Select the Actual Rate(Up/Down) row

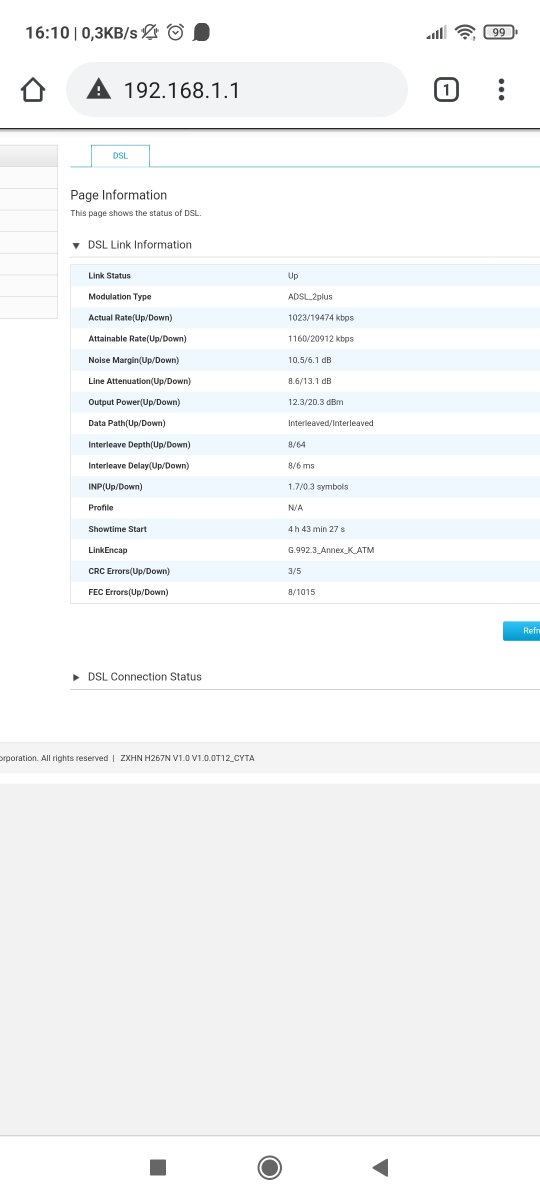coord(305,318)
